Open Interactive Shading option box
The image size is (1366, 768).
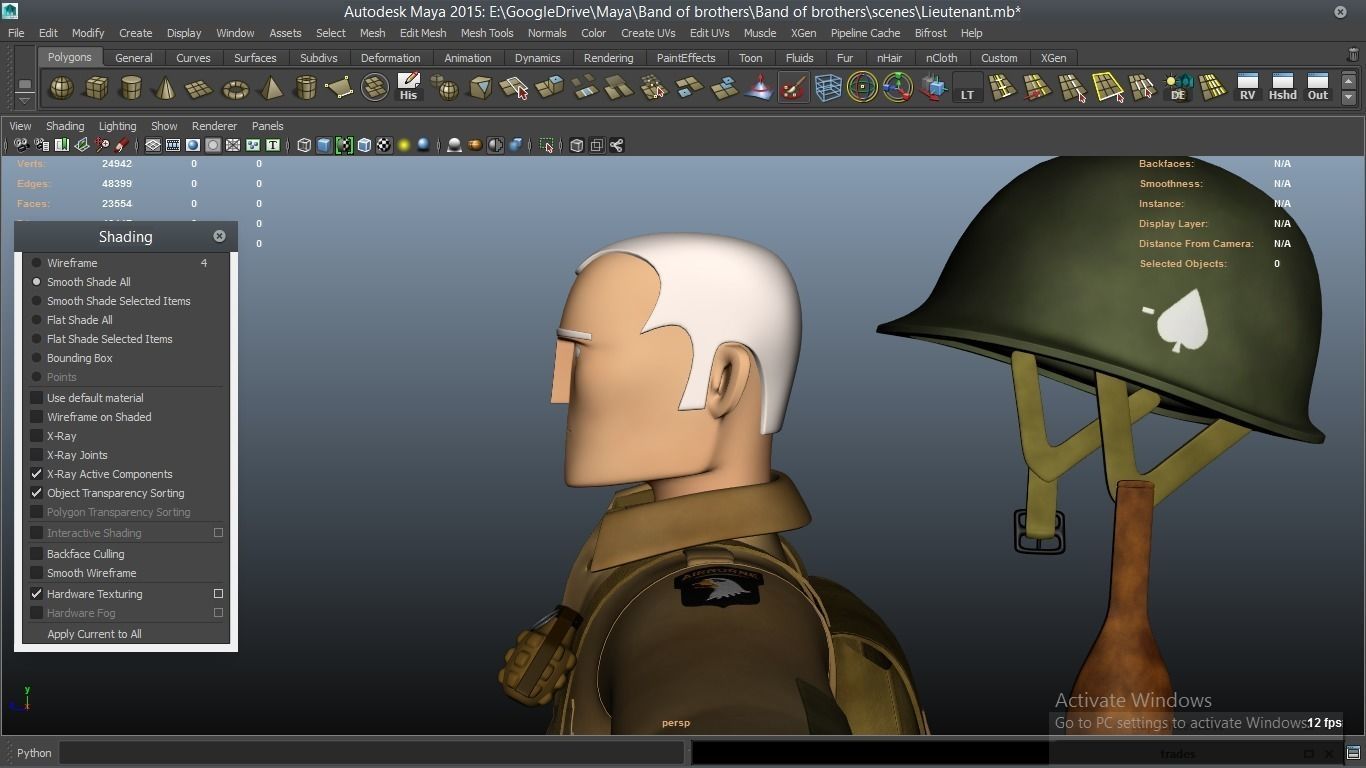tap(218, 533)
